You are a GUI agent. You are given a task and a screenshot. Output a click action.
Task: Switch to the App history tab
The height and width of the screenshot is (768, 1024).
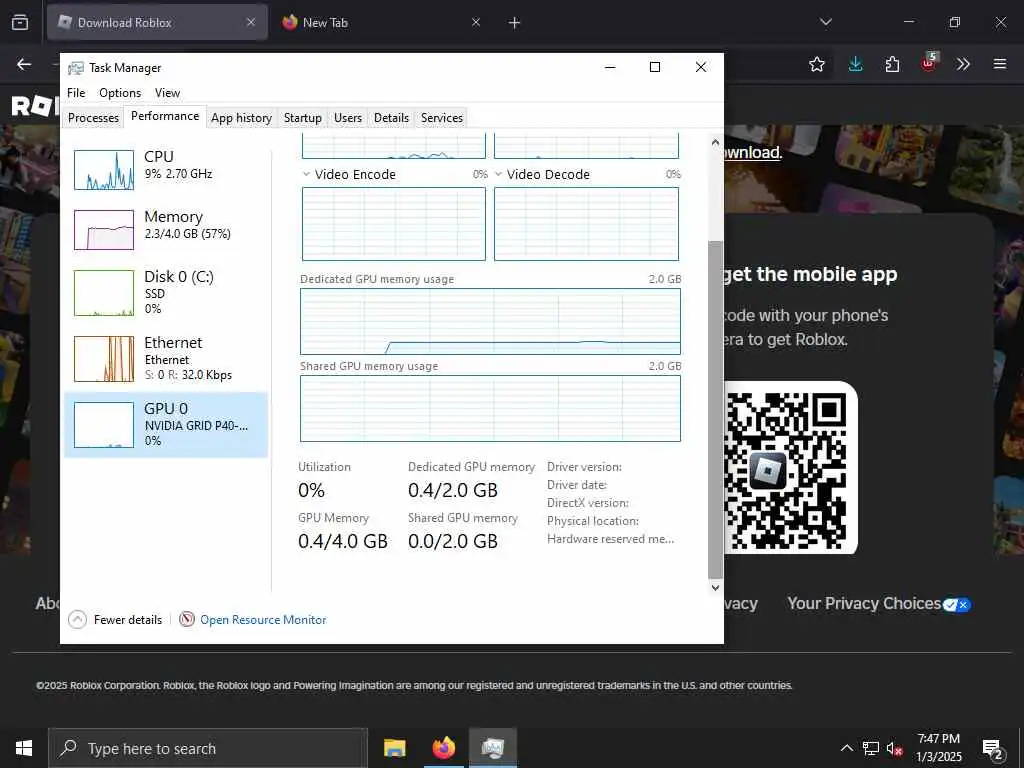[x=241, y=118]
